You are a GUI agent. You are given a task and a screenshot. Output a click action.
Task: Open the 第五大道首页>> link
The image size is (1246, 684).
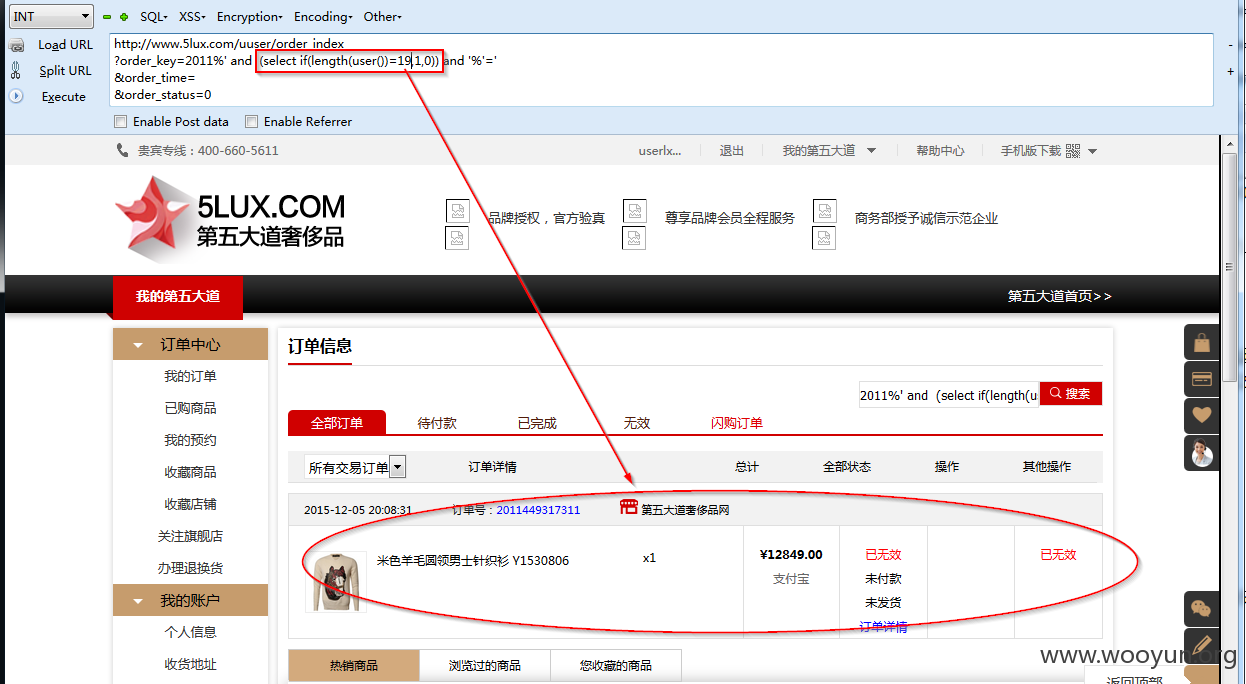[1059, 297]
